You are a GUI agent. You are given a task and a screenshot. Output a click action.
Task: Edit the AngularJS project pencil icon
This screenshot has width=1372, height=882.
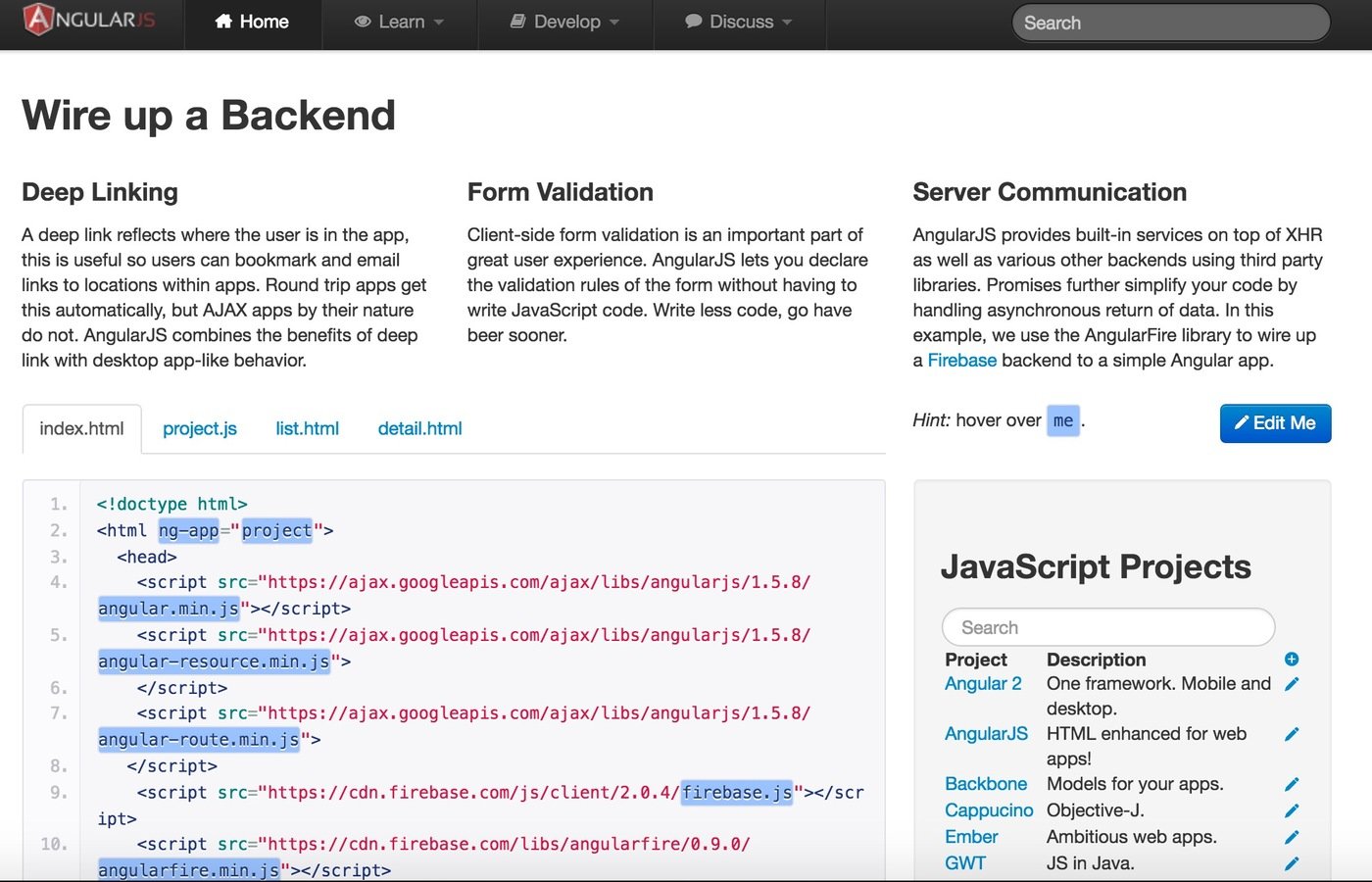pos(1292,734)
